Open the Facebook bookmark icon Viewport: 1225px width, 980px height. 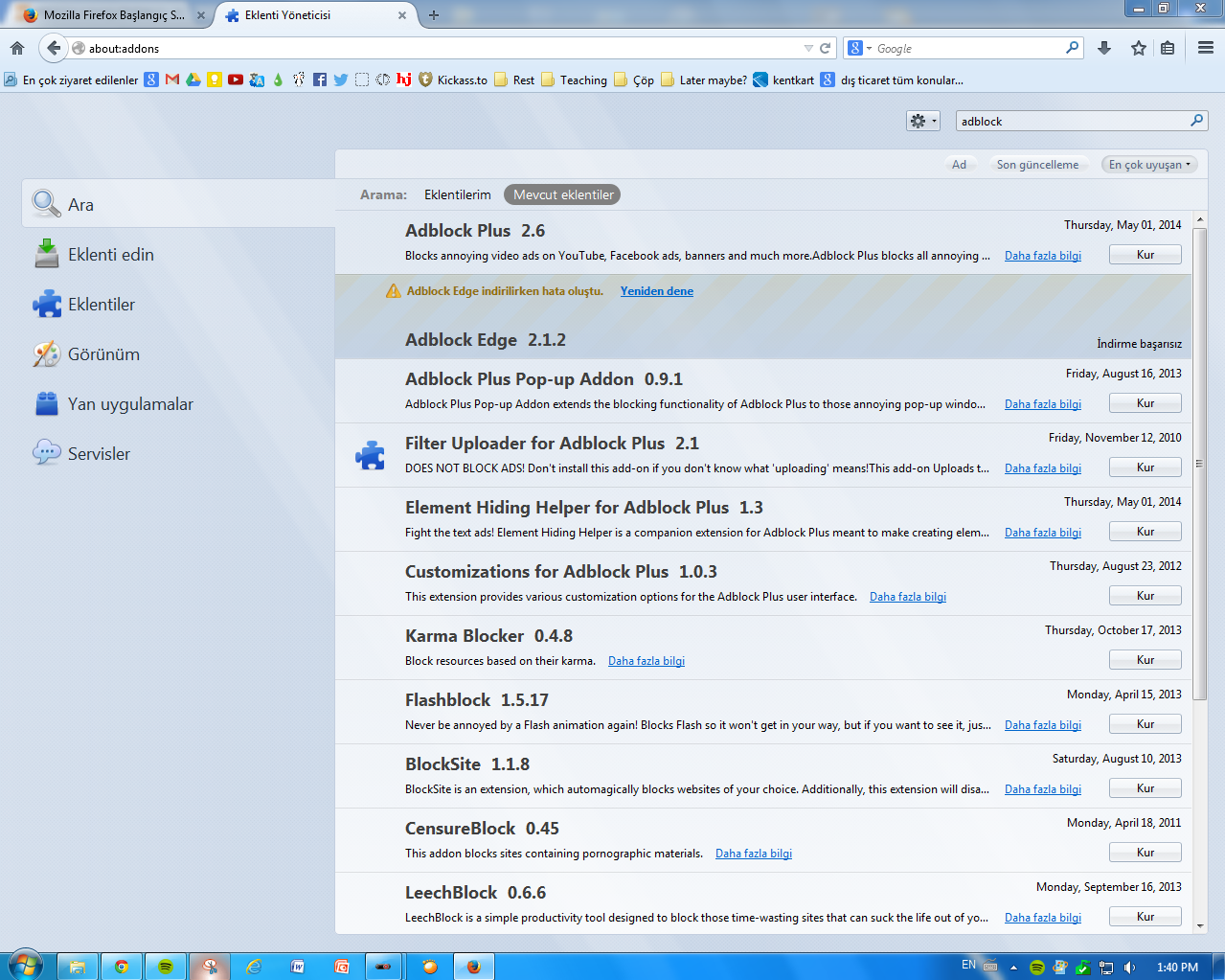pos(320,80)
